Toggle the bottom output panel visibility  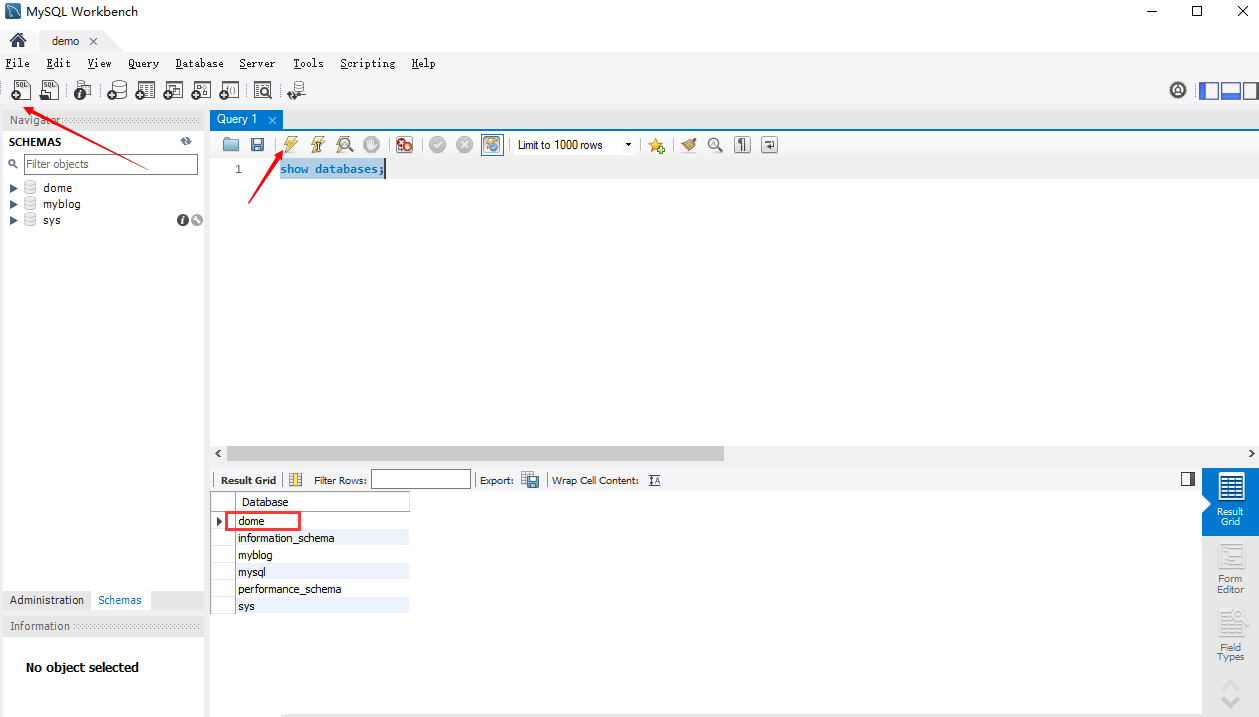tap(1231, 91)
